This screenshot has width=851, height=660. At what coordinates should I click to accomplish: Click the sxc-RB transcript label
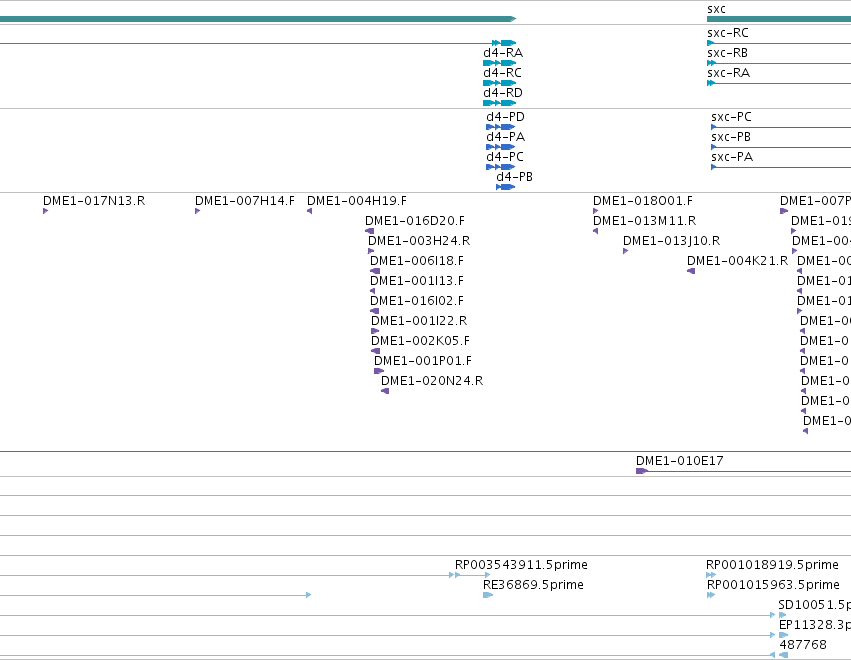(x=727, y=53)
